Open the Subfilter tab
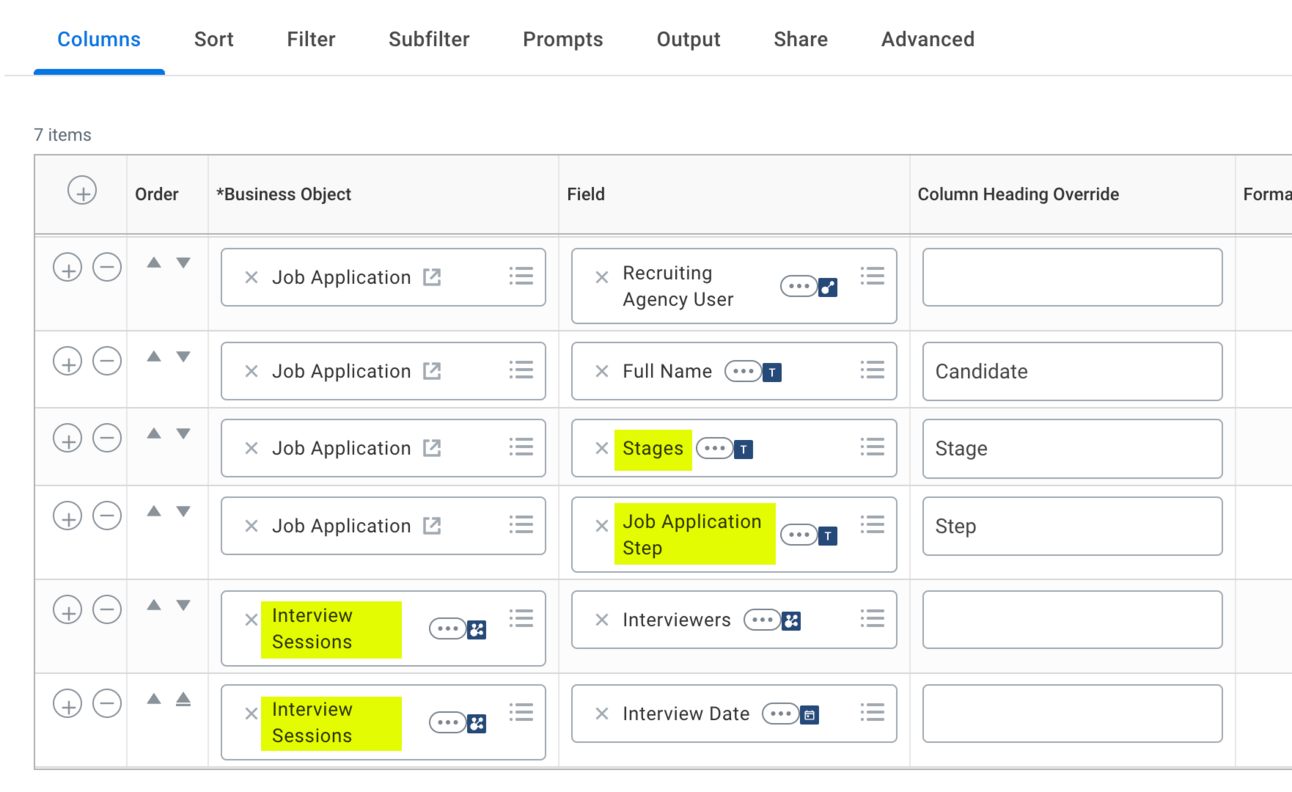 tap(429, 40)
